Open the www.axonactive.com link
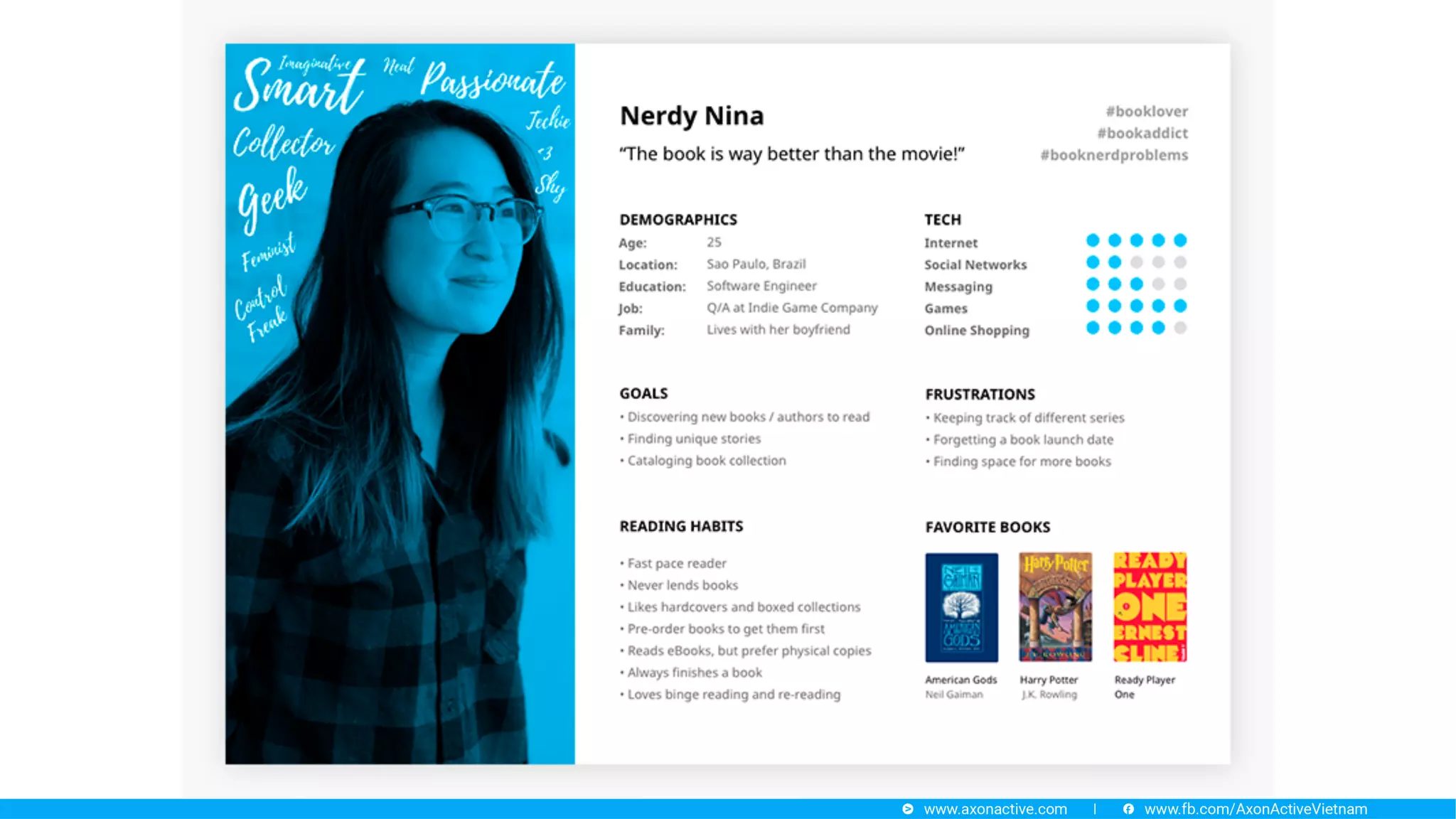 pyautogui.click(x=995, y=809)
